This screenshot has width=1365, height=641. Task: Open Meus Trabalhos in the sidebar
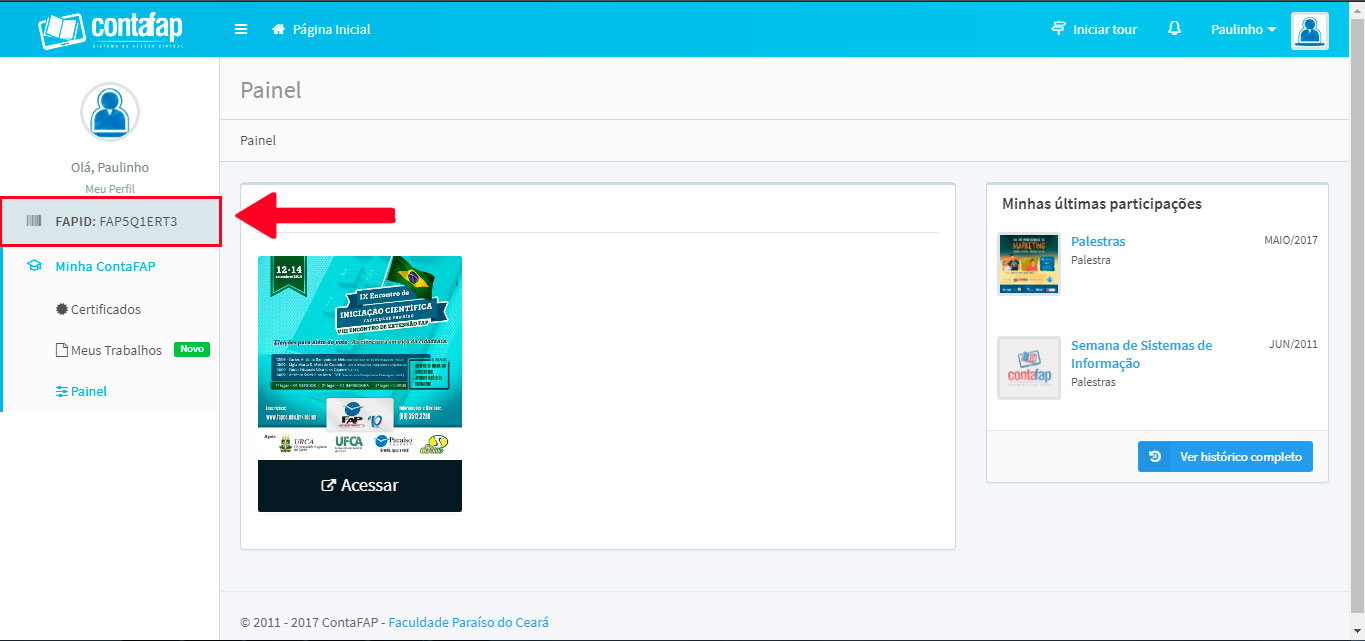[116, 350]
